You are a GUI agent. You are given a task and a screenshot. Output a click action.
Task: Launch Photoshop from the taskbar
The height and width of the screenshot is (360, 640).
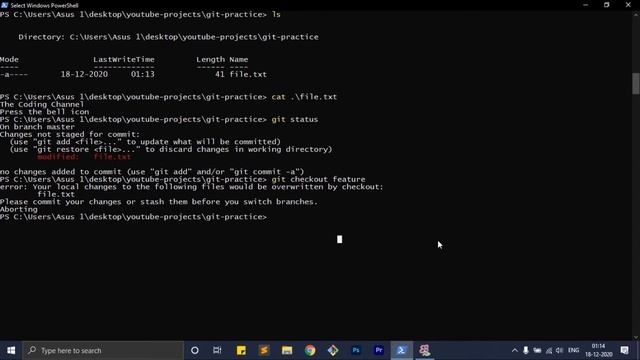[356, 350]
